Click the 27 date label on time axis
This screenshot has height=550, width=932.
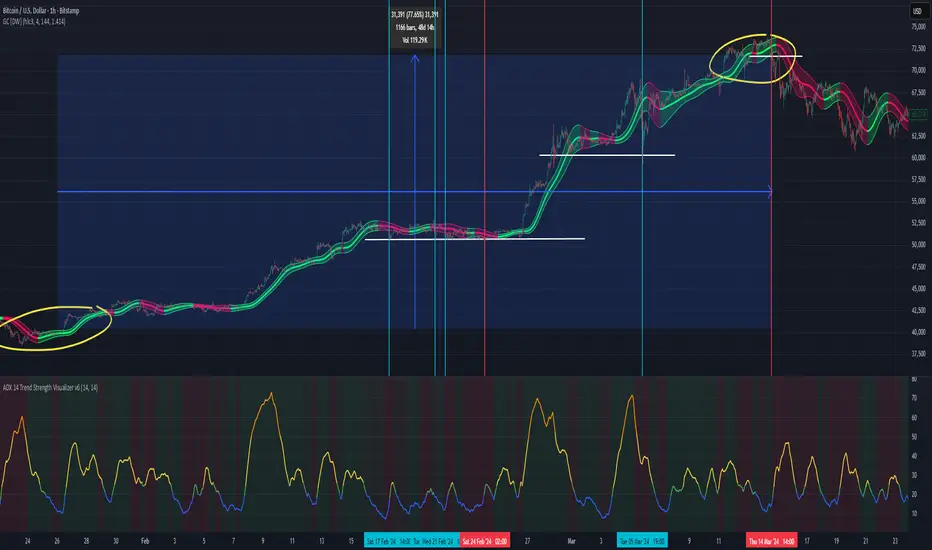(x=527, y=541)
